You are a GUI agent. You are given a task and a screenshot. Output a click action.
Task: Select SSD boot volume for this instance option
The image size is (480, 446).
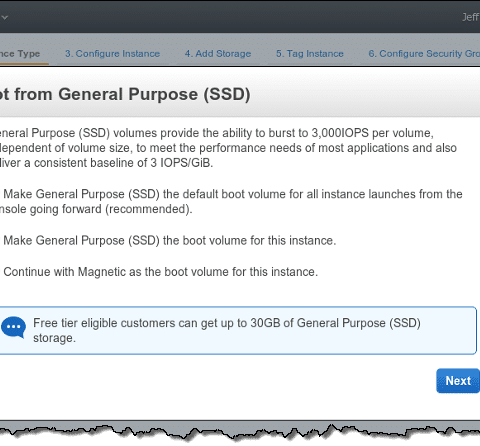169,240
